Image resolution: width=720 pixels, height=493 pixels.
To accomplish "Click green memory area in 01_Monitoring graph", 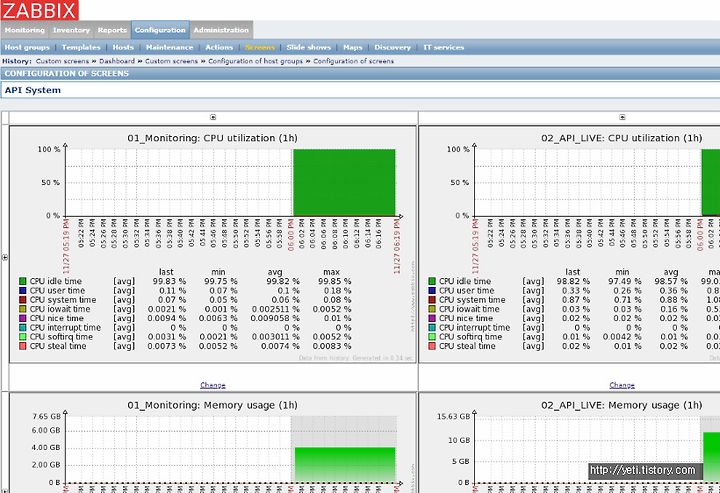I will tap(345, 465).
